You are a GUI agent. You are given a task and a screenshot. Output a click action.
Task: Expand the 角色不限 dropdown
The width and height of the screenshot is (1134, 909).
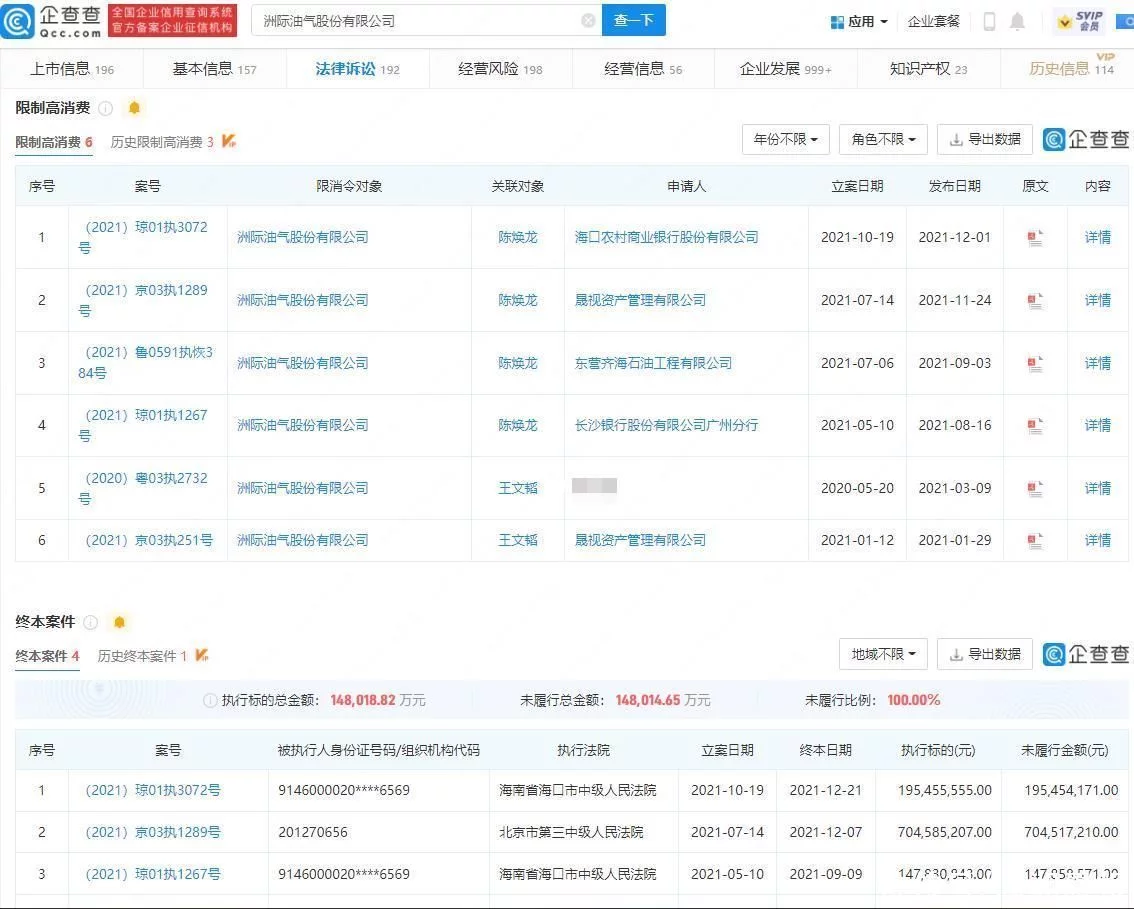(x=883, y=139)
